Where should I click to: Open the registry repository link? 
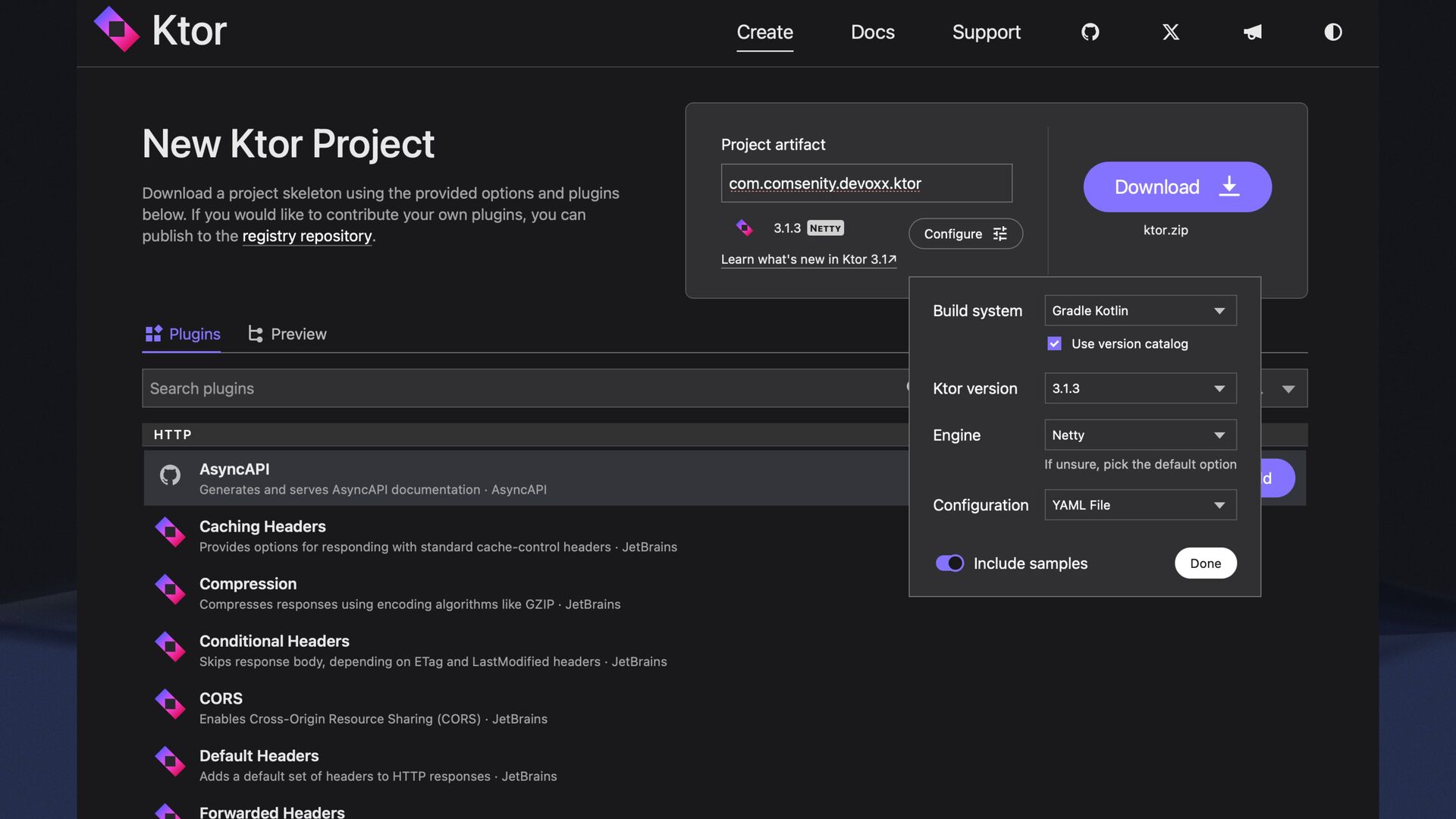pyautogui.click(x=307, y=236)
